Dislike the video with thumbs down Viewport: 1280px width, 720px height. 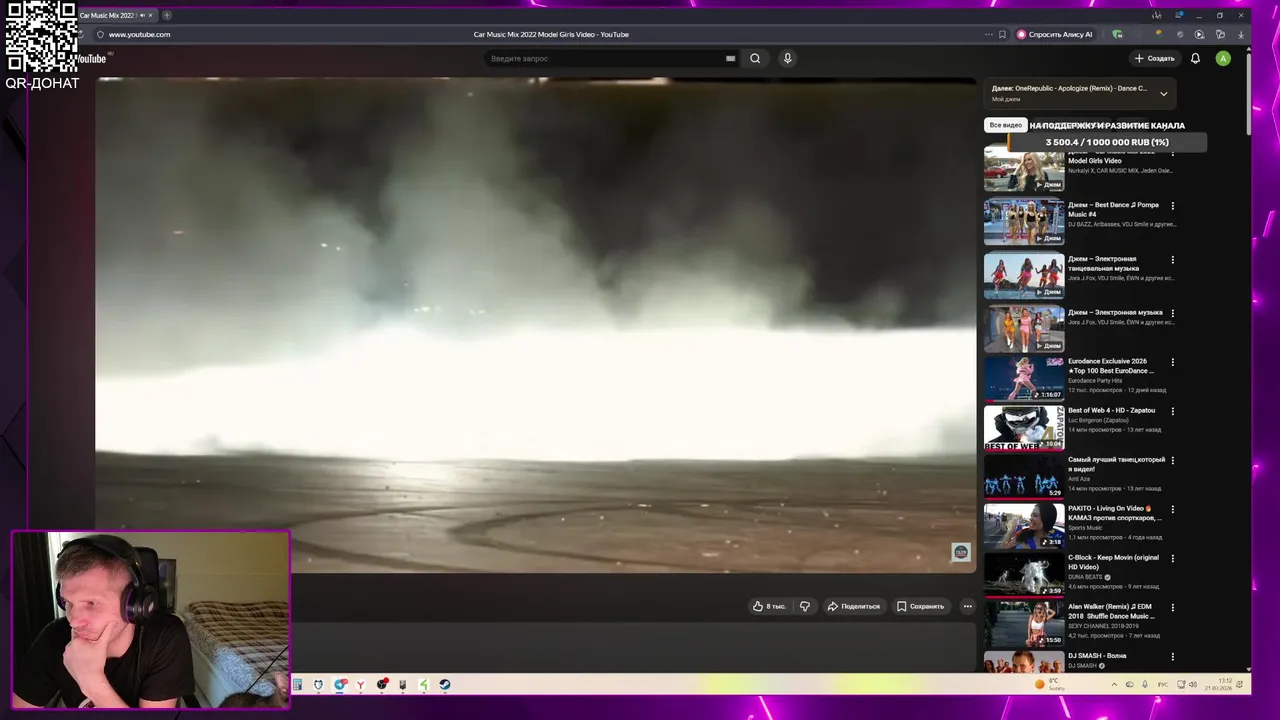pos(805,606)
